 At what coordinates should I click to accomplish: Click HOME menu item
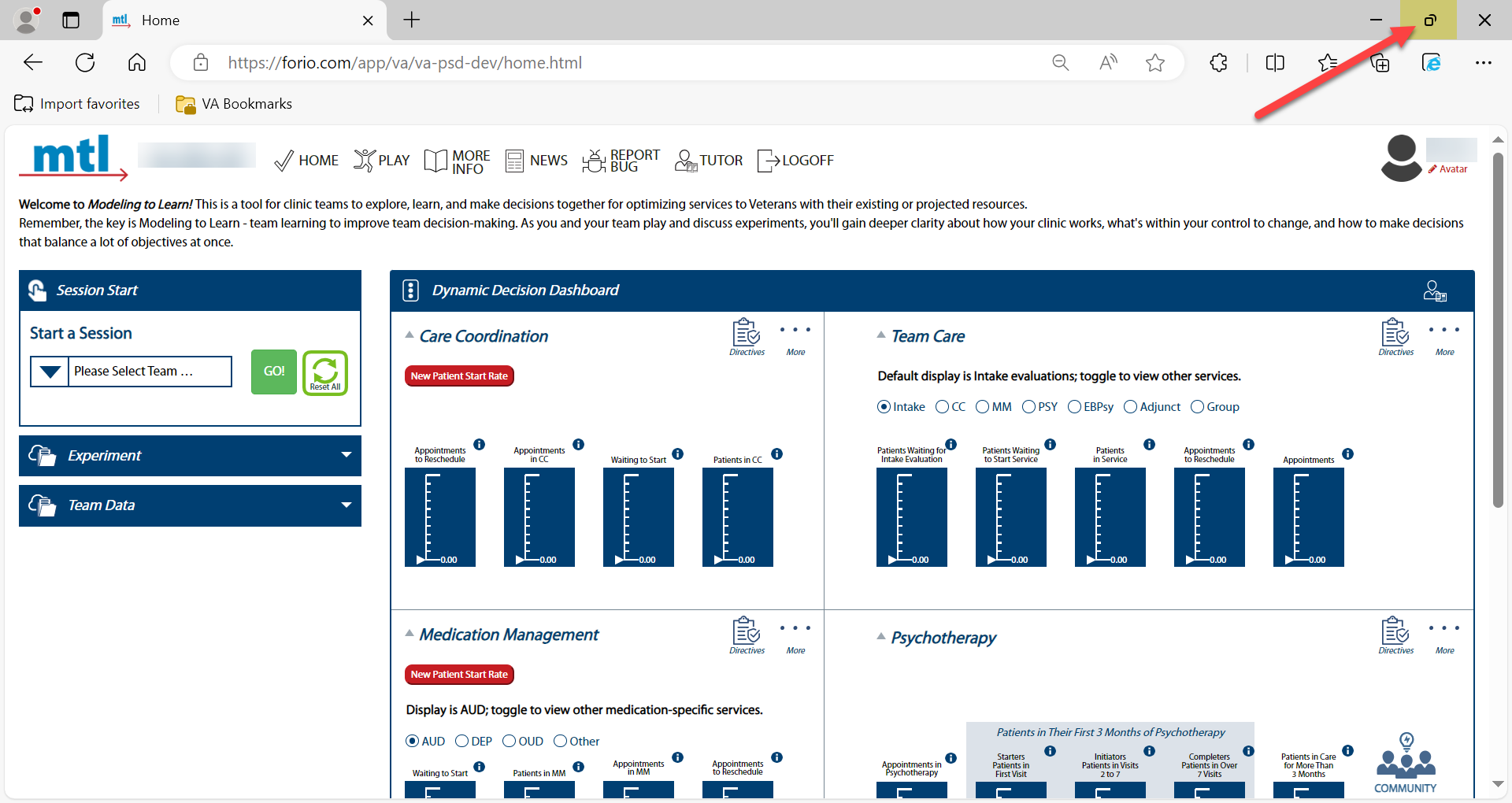click(306, 161)
